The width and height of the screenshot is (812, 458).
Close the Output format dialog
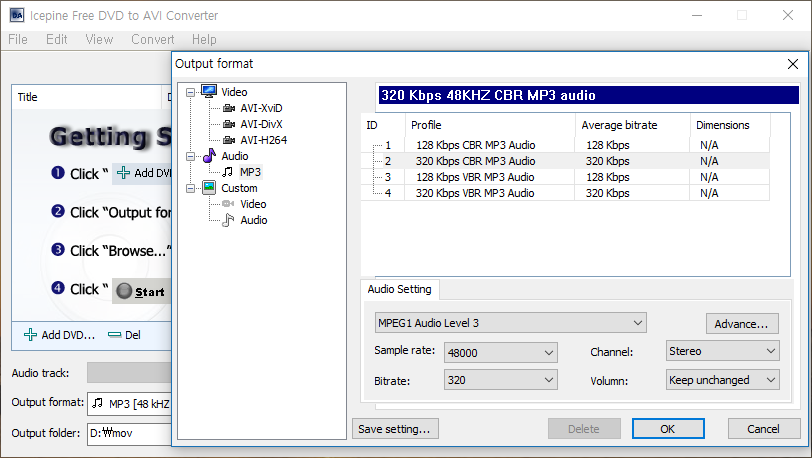[x=792, y=64]
